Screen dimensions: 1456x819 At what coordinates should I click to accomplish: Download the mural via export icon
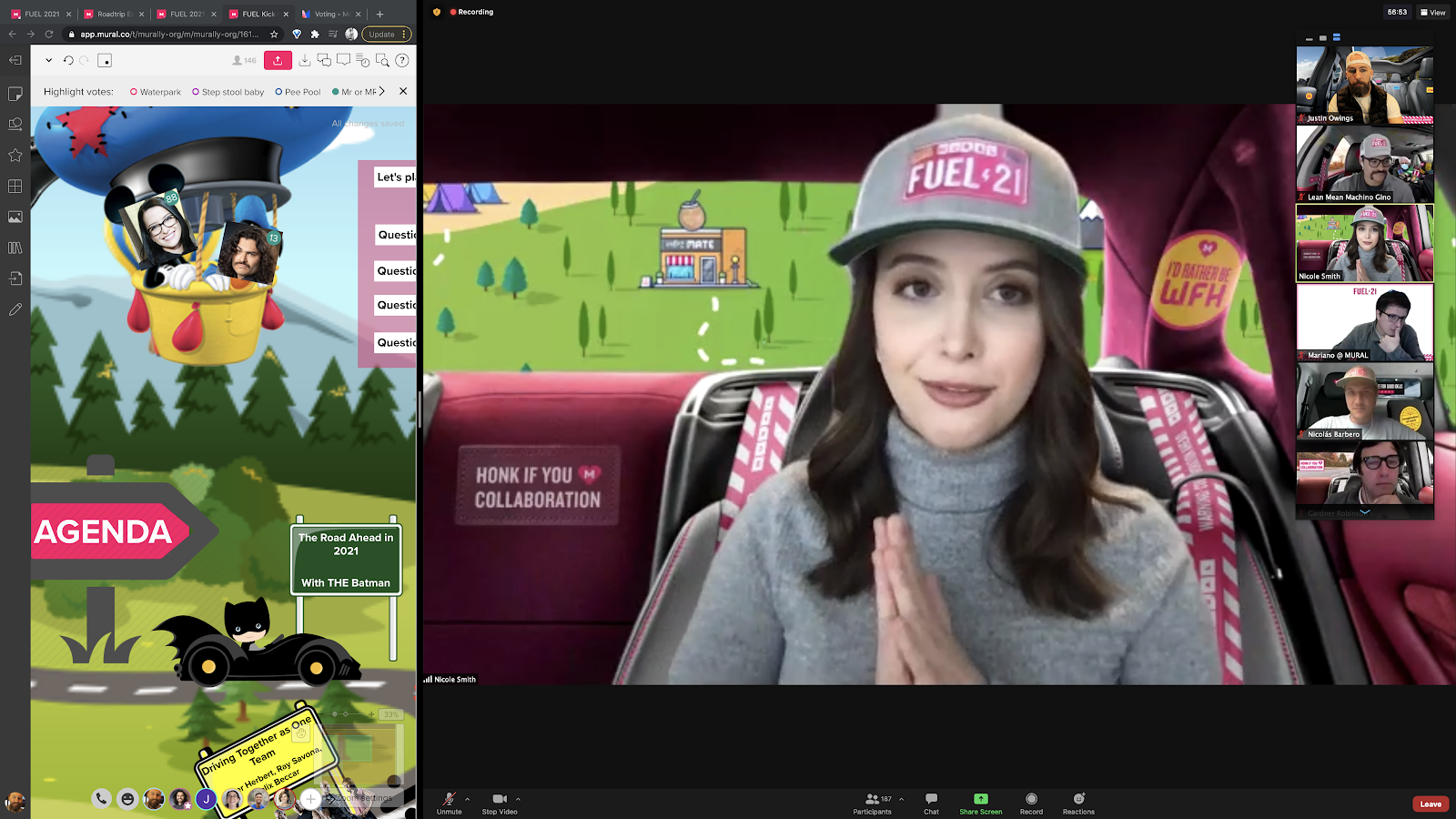tap(305, 60)
